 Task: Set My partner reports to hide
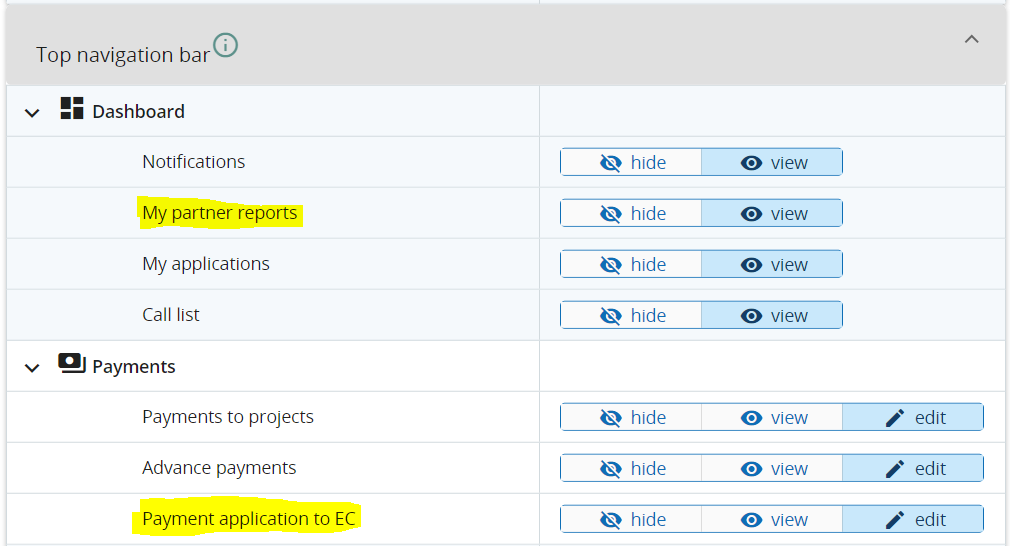tap(631, 214)
